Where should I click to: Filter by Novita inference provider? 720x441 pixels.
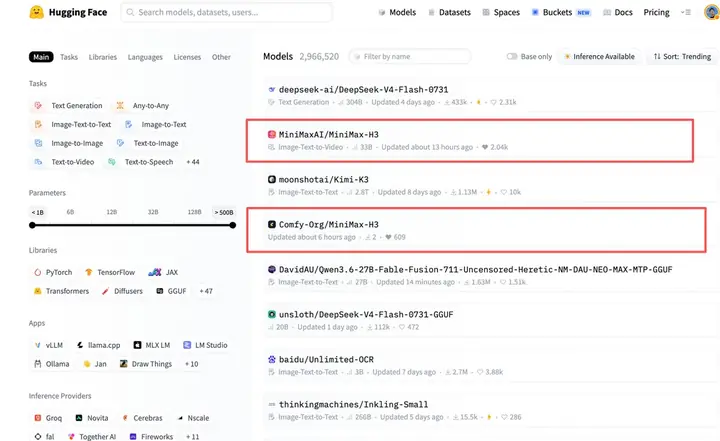pyautogui.click(x=92, y=418)
